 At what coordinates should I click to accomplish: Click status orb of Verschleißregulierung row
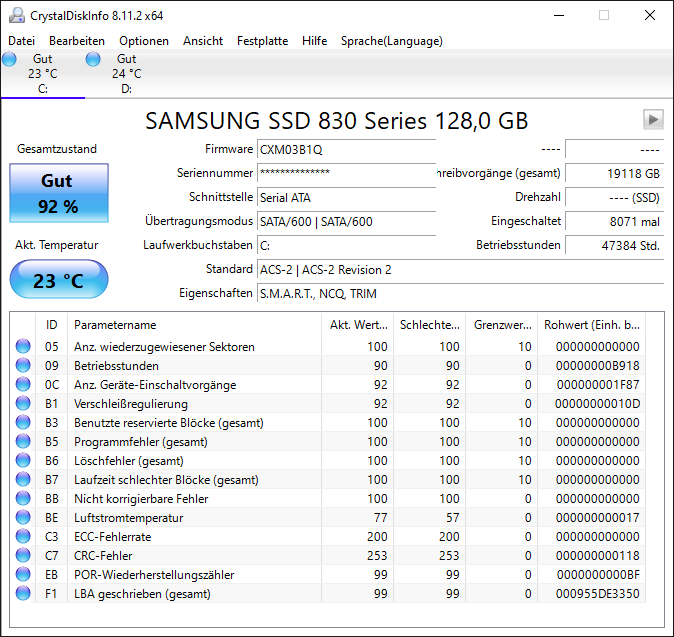pyautogui.click(x=23, y=404)
